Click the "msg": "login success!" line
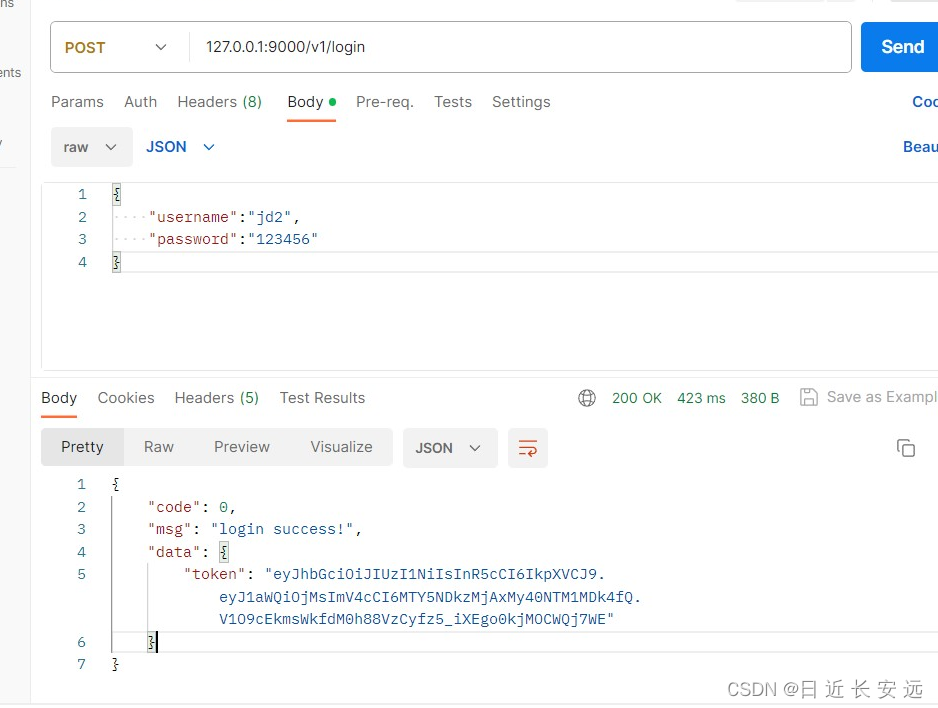 [x=255, y=529]
